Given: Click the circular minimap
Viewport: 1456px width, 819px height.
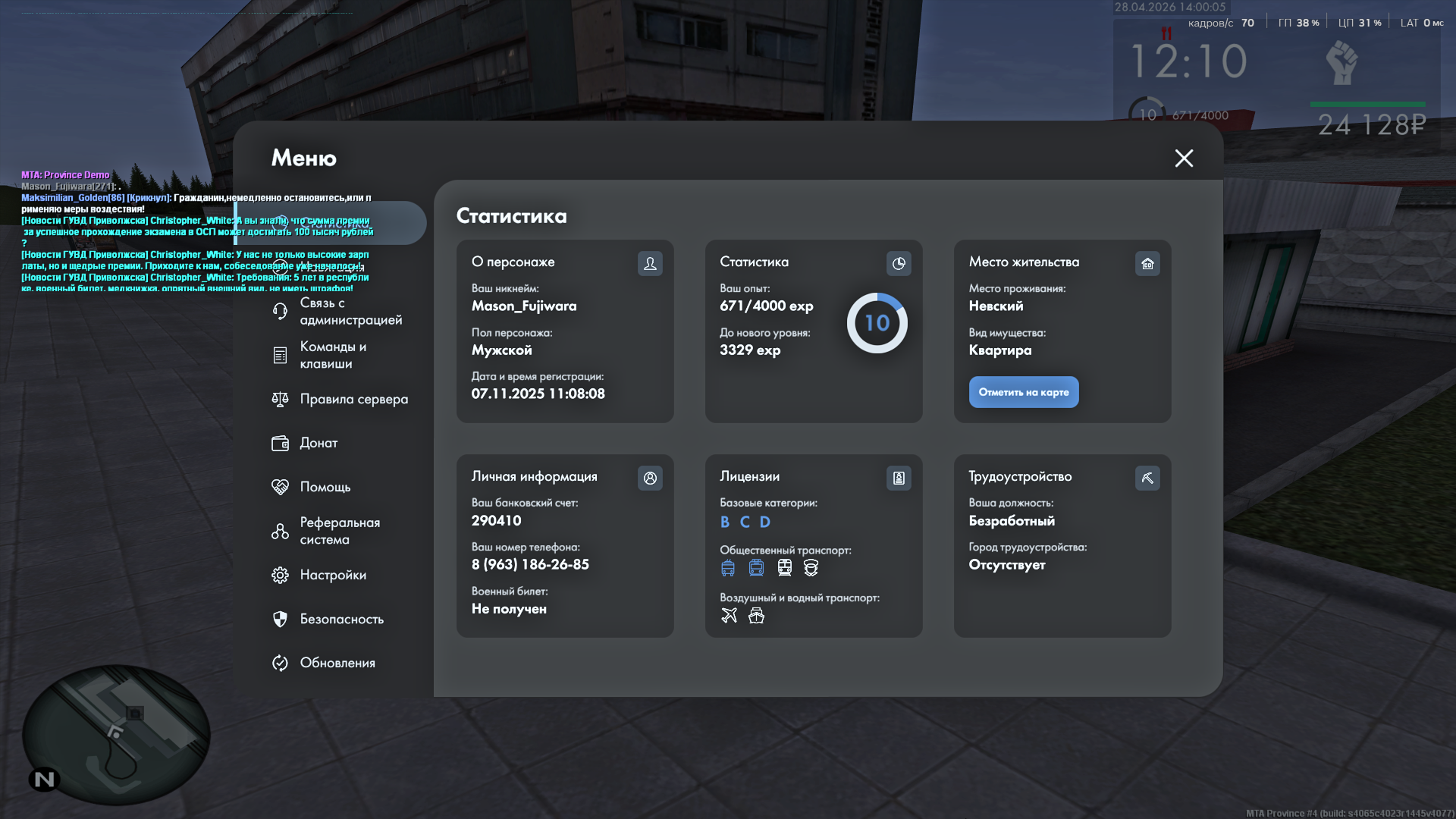Looking at the screenshot, I should tap(116, 735).
